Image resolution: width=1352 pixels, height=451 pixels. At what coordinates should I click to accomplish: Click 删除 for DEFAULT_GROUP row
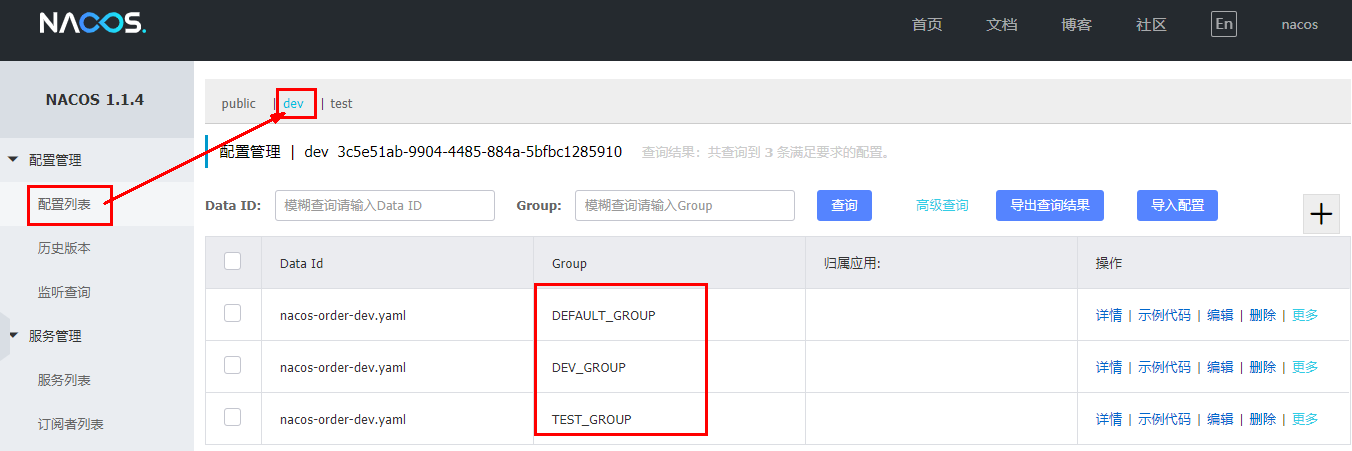click(x=1263, y=315)
